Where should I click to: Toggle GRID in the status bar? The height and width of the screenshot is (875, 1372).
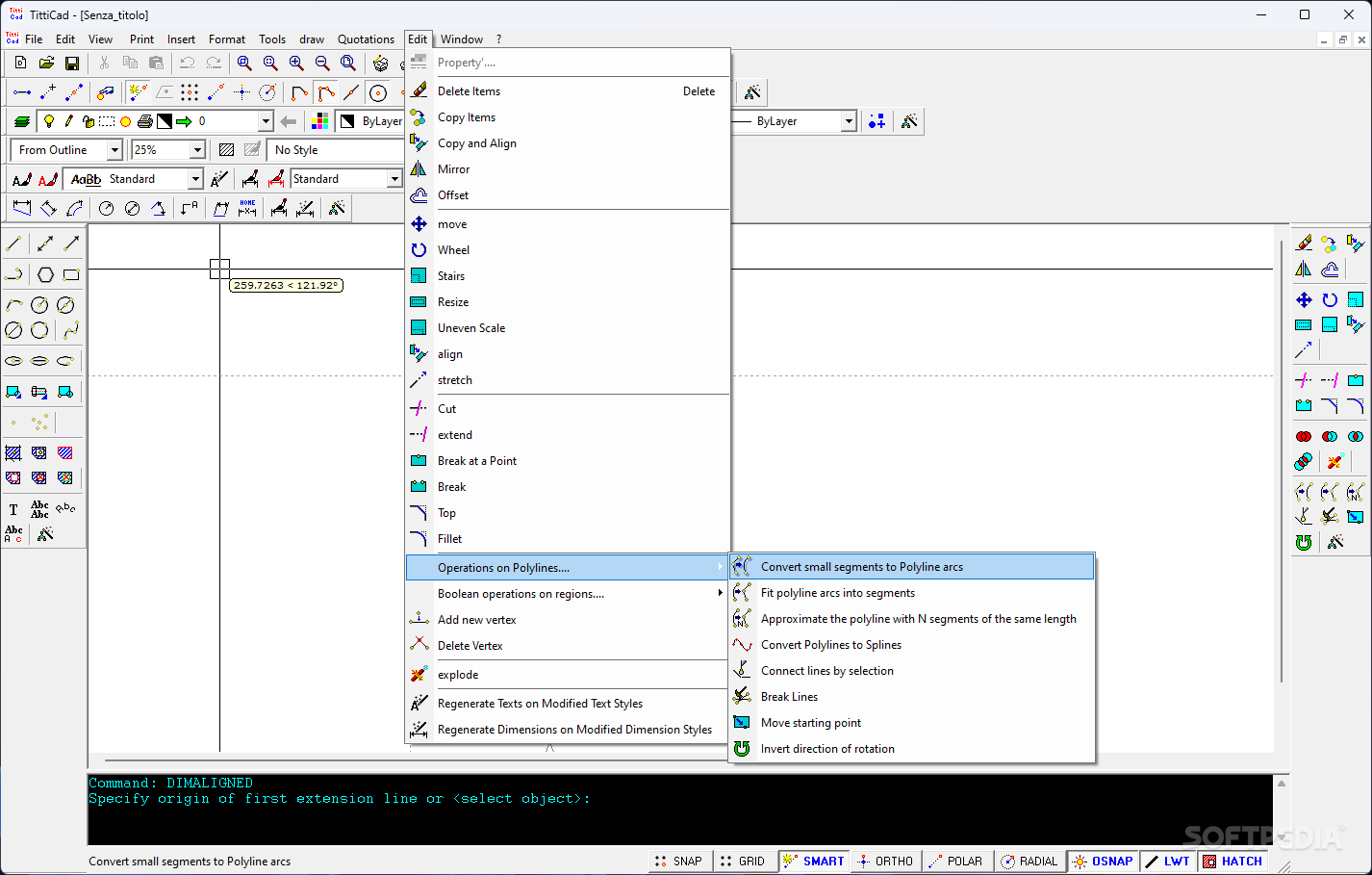coord(743,862)
